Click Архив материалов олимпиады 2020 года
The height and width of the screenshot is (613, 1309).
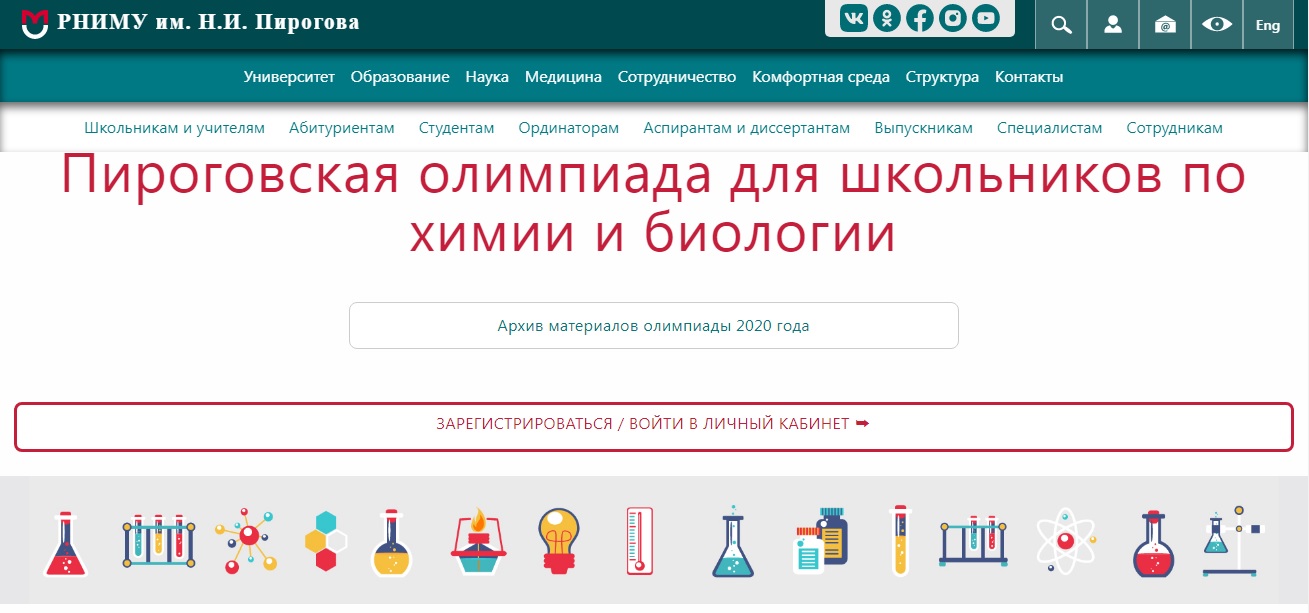[x=653, y=326]
